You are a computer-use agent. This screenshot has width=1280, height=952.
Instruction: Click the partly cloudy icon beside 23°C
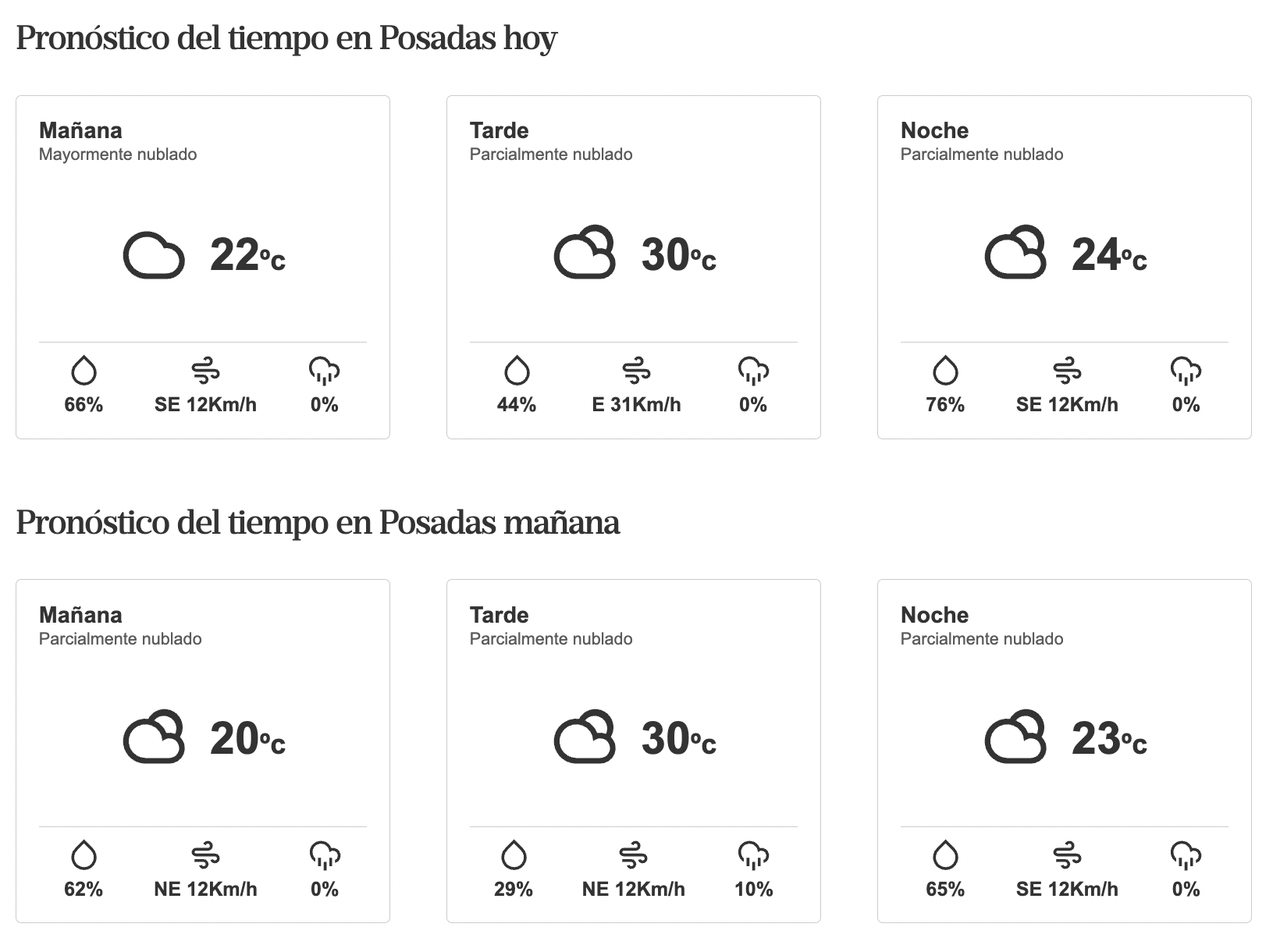point(1015,737)
